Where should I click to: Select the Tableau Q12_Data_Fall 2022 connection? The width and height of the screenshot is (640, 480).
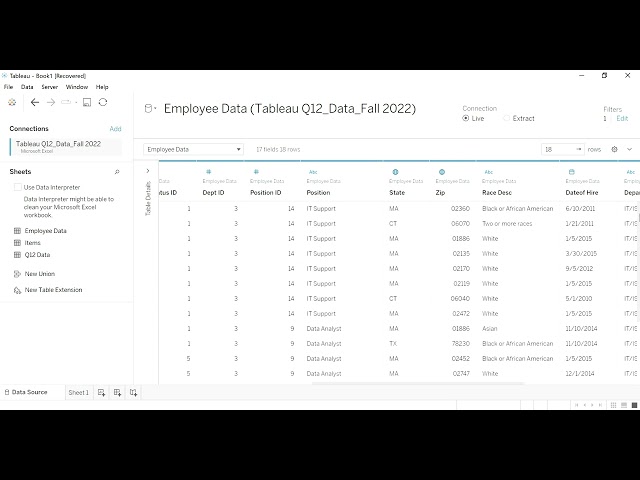[65, 147]
